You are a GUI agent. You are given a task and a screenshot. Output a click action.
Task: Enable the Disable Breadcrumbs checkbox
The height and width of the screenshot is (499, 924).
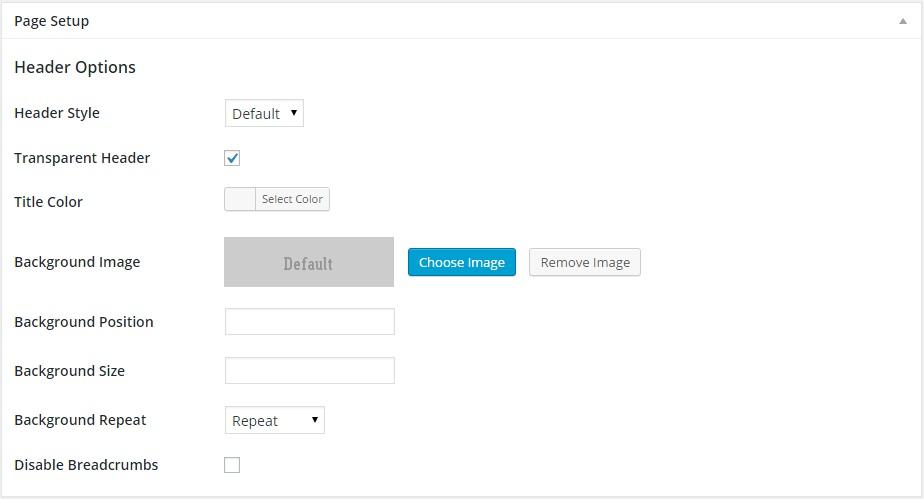(x=232, y=465)
